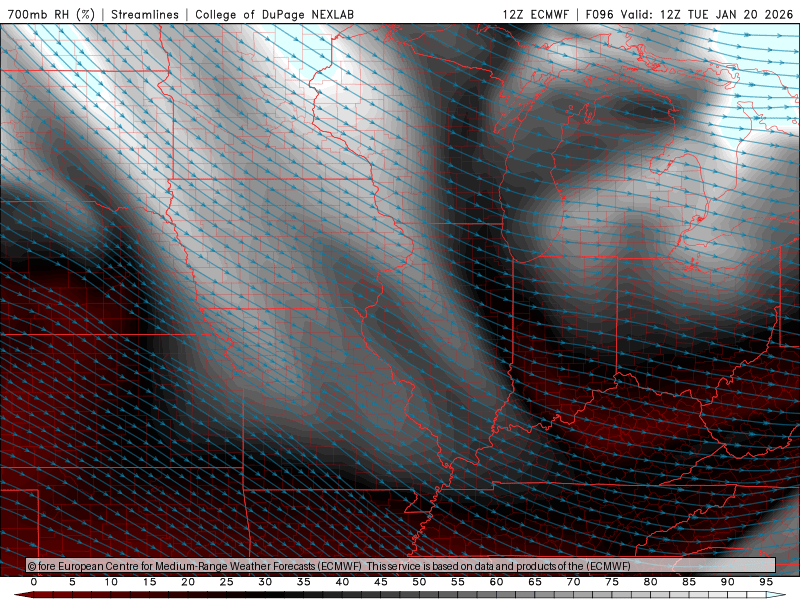Click the '95' colorbar tick label
The width and height of the screenshot is (800, 600).
click(766, 582)
